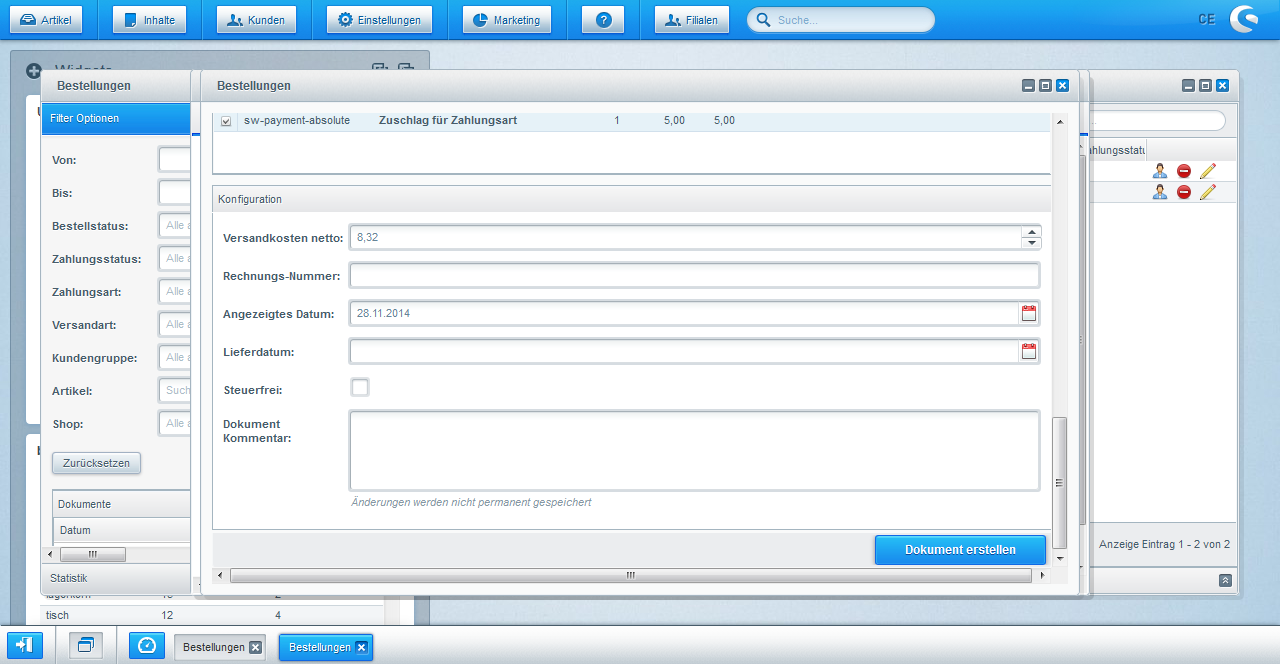This screenshot has height=664, width=1280.
Task: Open the calendar picker for Angezeigtes Datum
Action: pos(1030,312)
